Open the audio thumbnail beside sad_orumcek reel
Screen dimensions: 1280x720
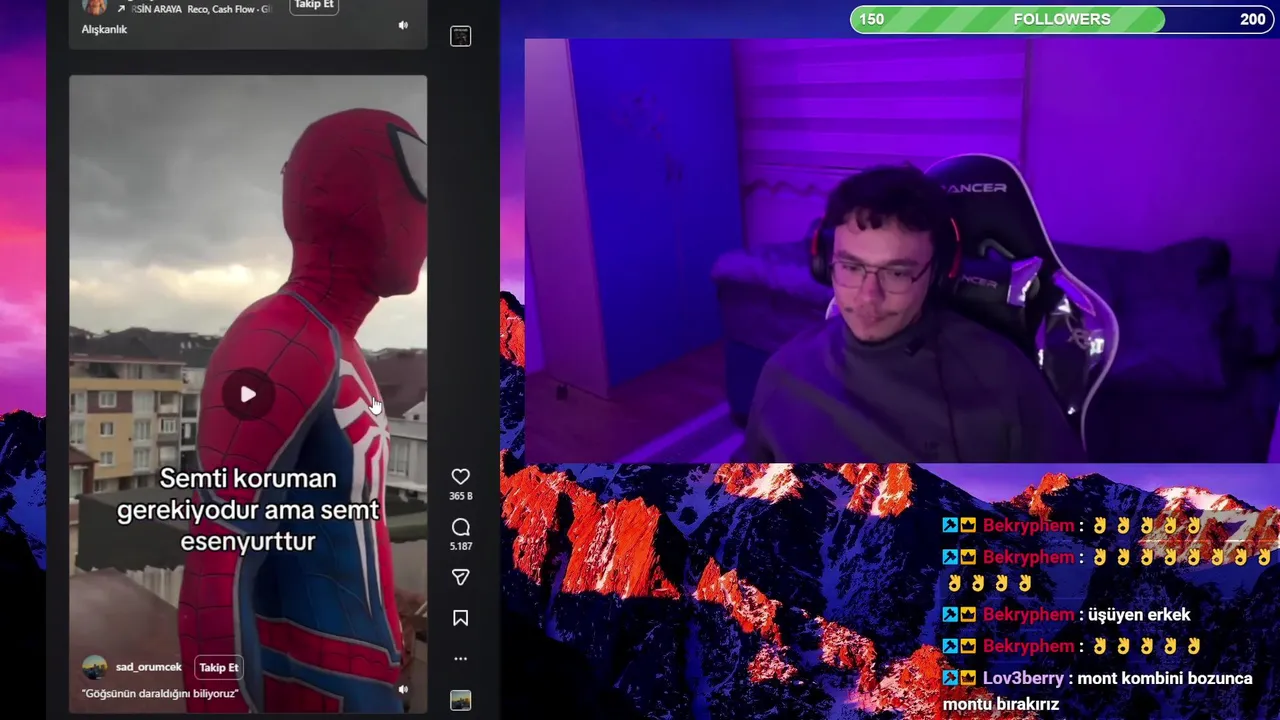[460, 700]
